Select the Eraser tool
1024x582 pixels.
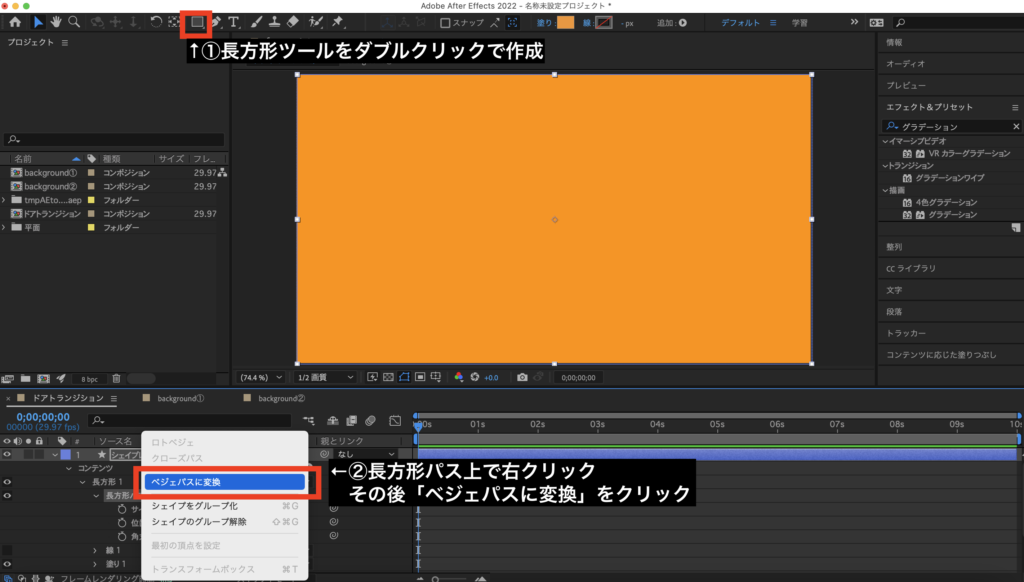tap(292, 21)
